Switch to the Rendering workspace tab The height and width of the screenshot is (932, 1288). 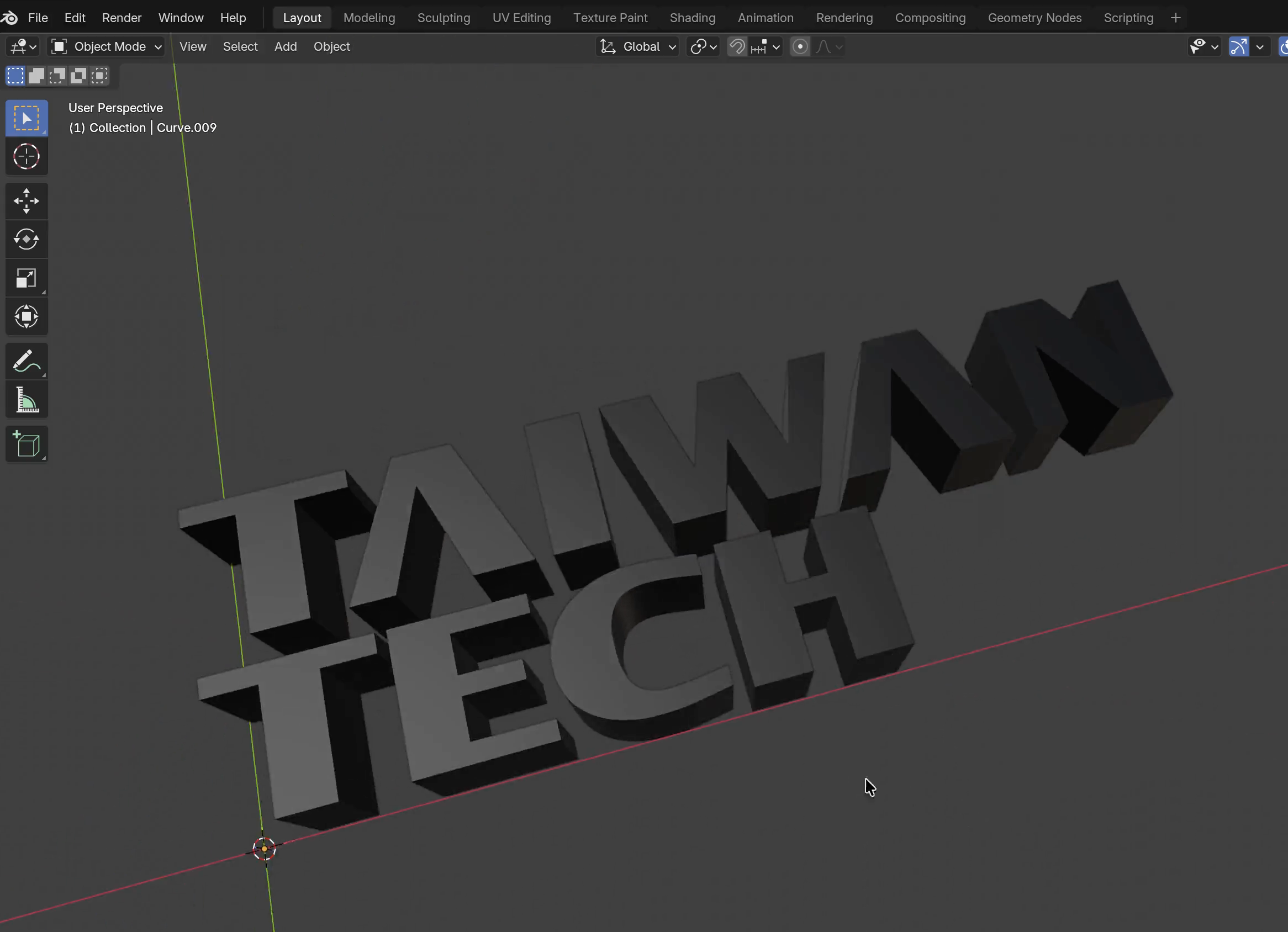tap(844, 18)
